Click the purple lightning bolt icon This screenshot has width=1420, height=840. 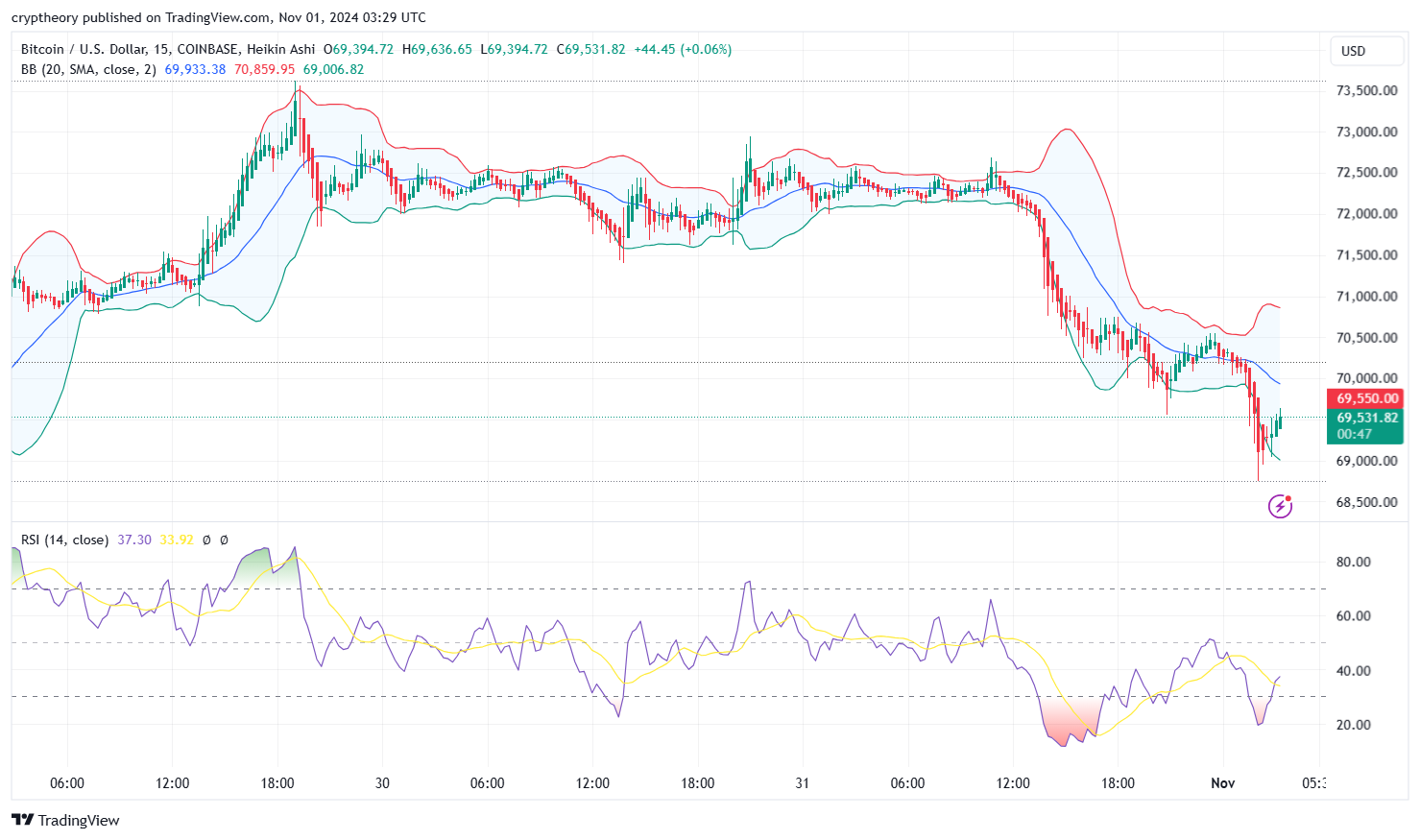(1280, 506)
